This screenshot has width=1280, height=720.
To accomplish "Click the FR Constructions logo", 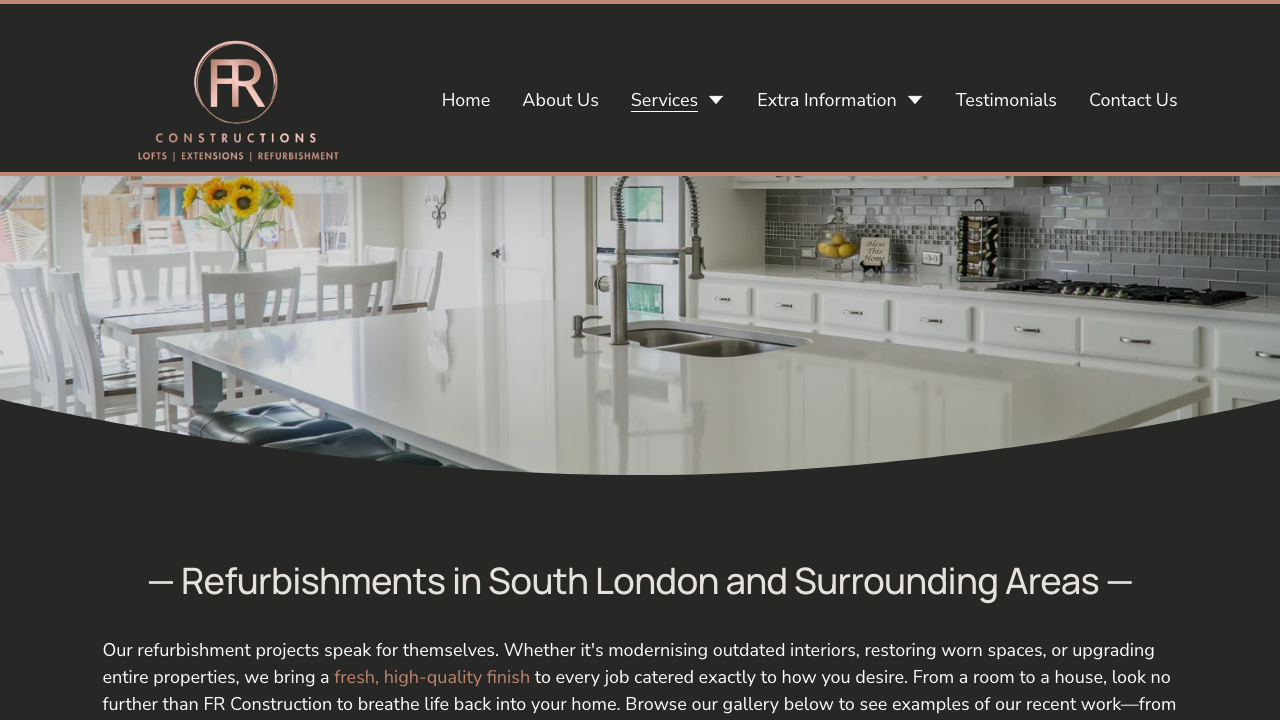I will tap(238, 100).
